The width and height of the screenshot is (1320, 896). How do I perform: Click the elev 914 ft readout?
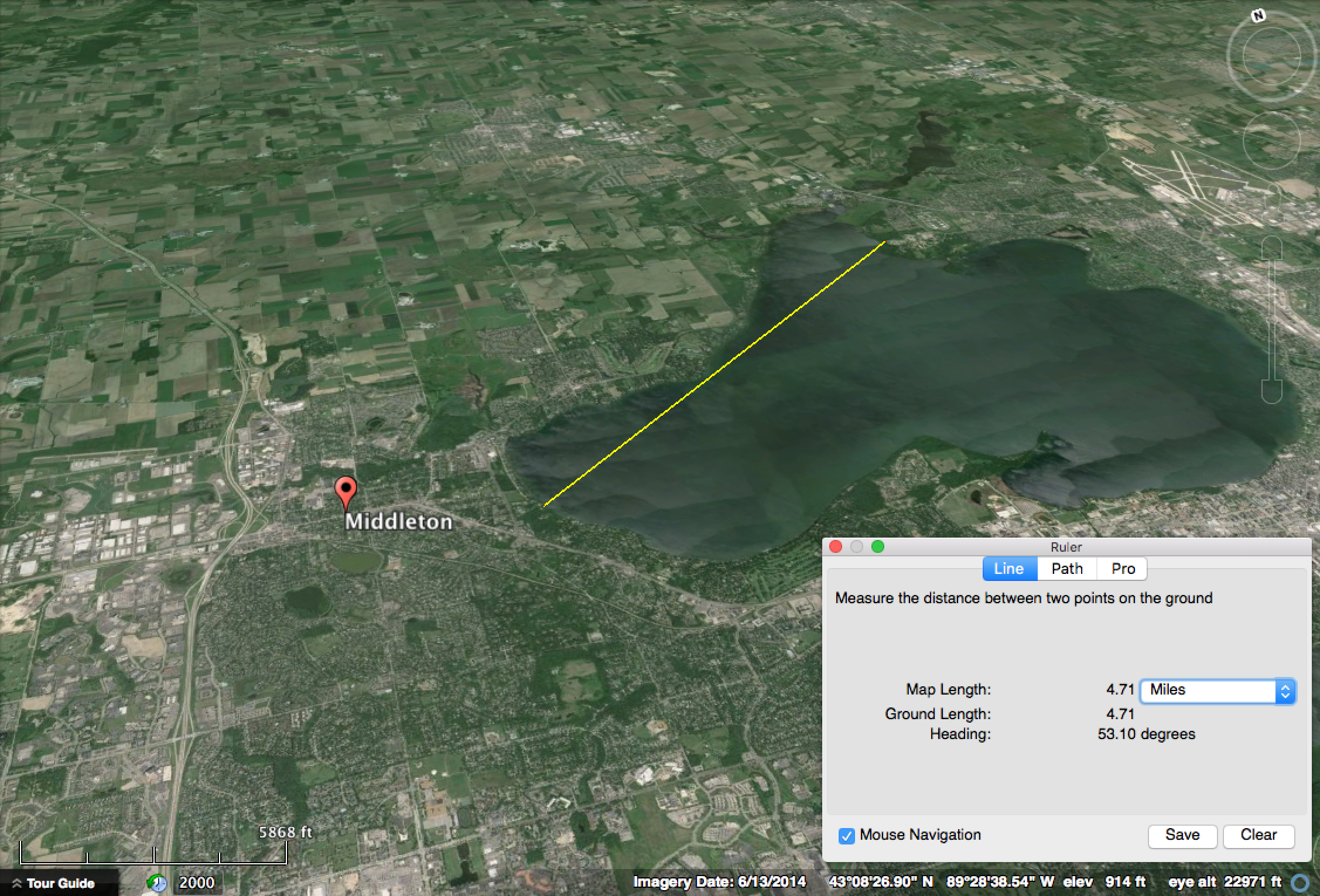pyautogui.click(x=1104, y=883)
